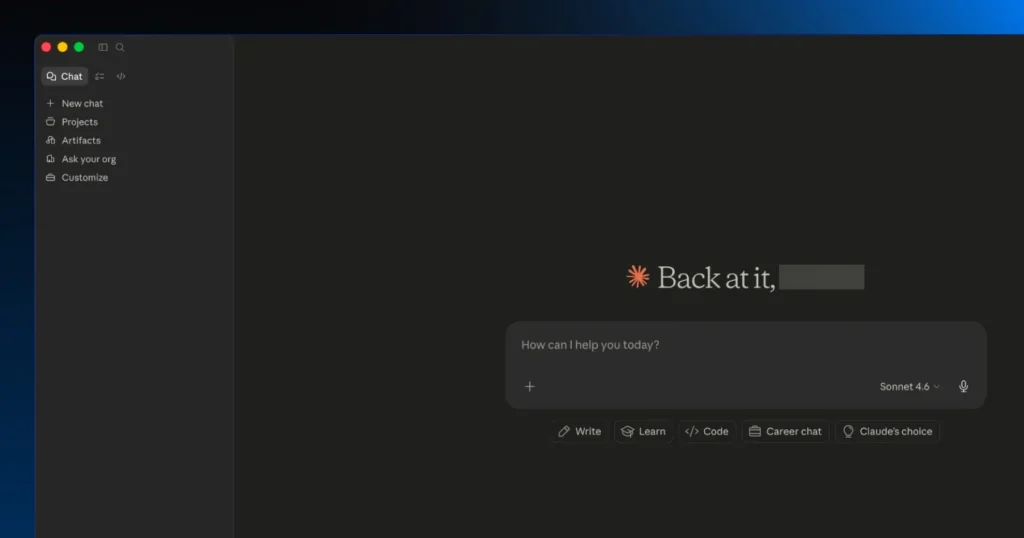Switch to the tasks list tab icon
Viewport: 1024px width, 538px height.
tap(99, 76)
